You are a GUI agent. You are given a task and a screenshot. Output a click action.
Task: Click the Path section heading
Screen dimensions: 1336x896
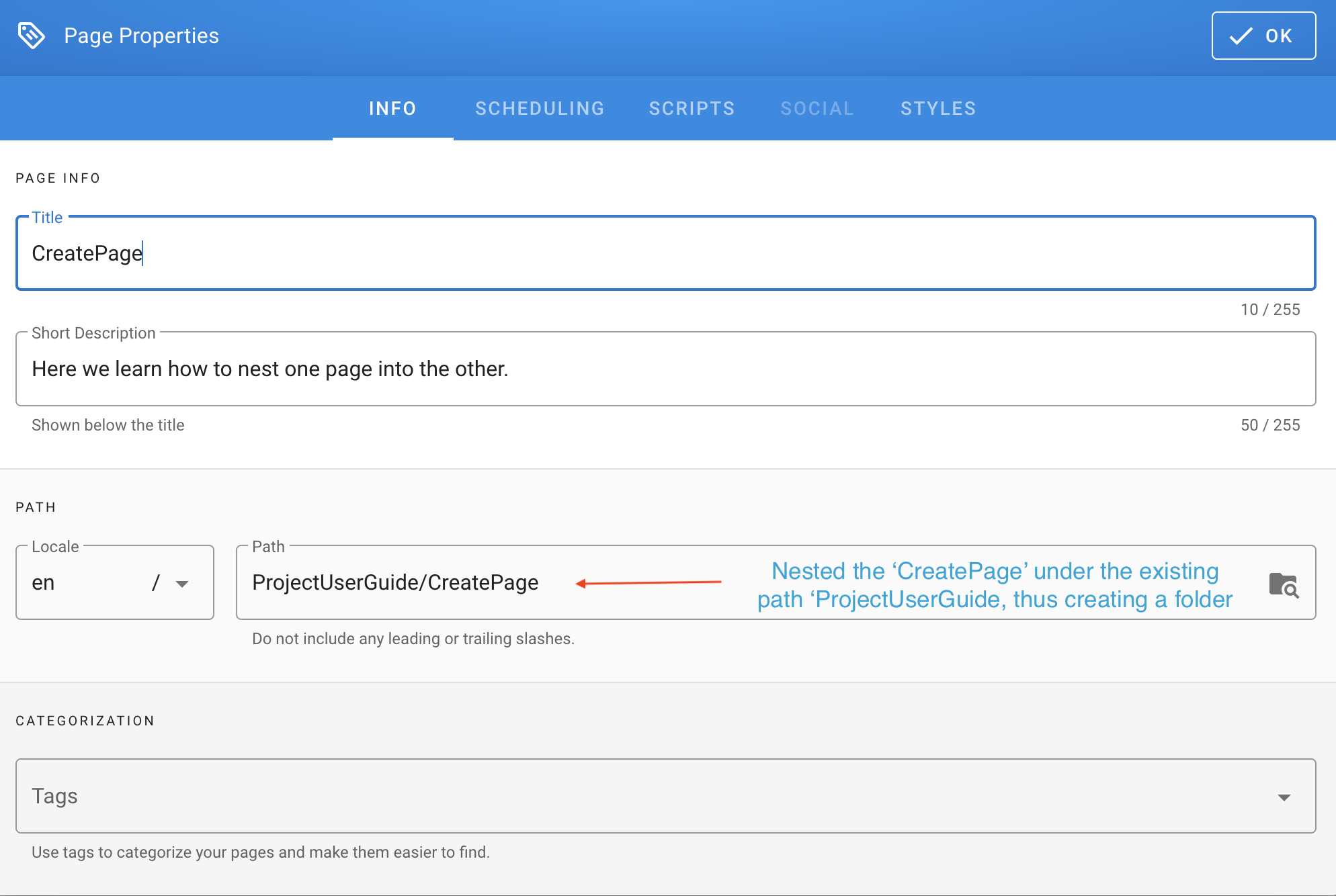[36, 507]
